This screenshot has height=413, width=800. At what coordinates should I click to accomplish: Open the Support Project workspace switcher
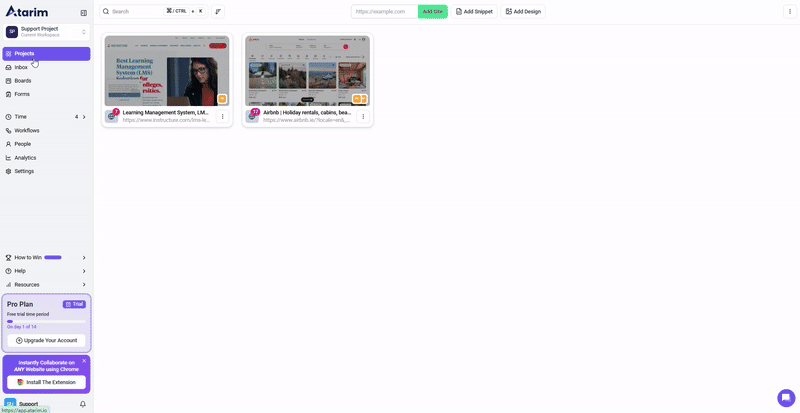coord(46,32)
